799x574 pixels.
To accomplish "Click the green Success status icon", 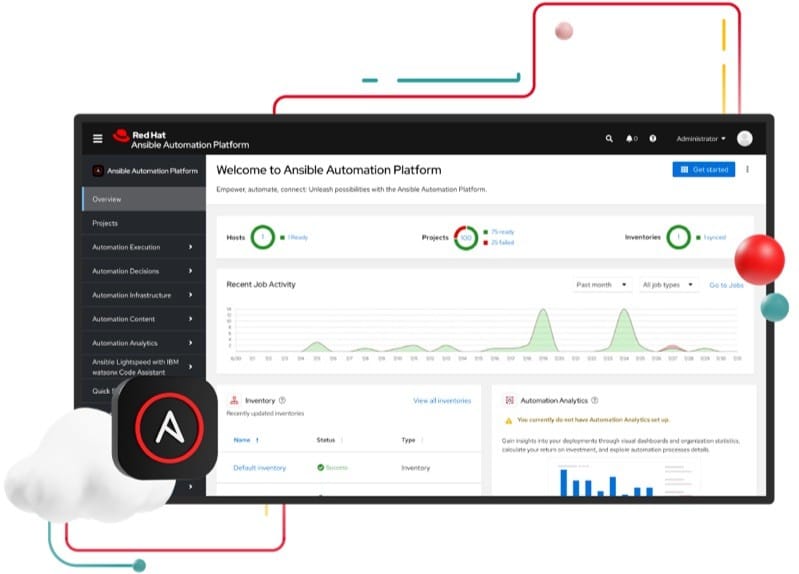I will [321, 467].
